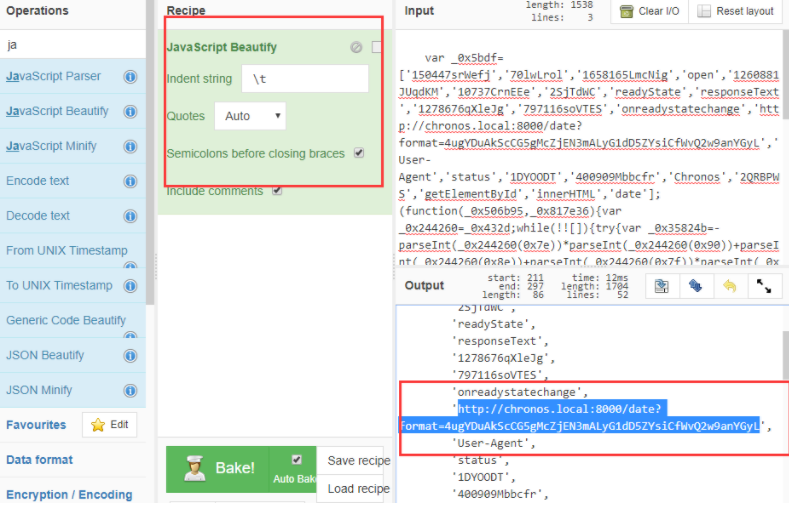Click Save recipe button
Image resolution: width=789 pixels, height=510 pixels.
(x=350, y=460)
